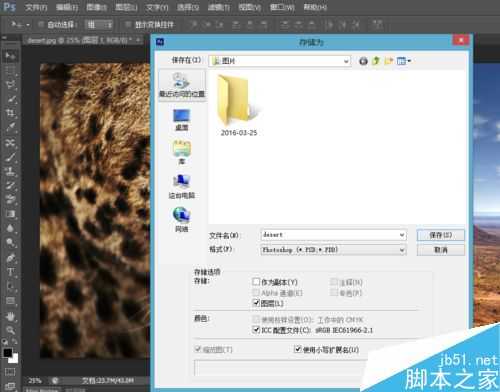Open the Recent Places shortcut
This screenshot has height=392, width=500.
182,85
